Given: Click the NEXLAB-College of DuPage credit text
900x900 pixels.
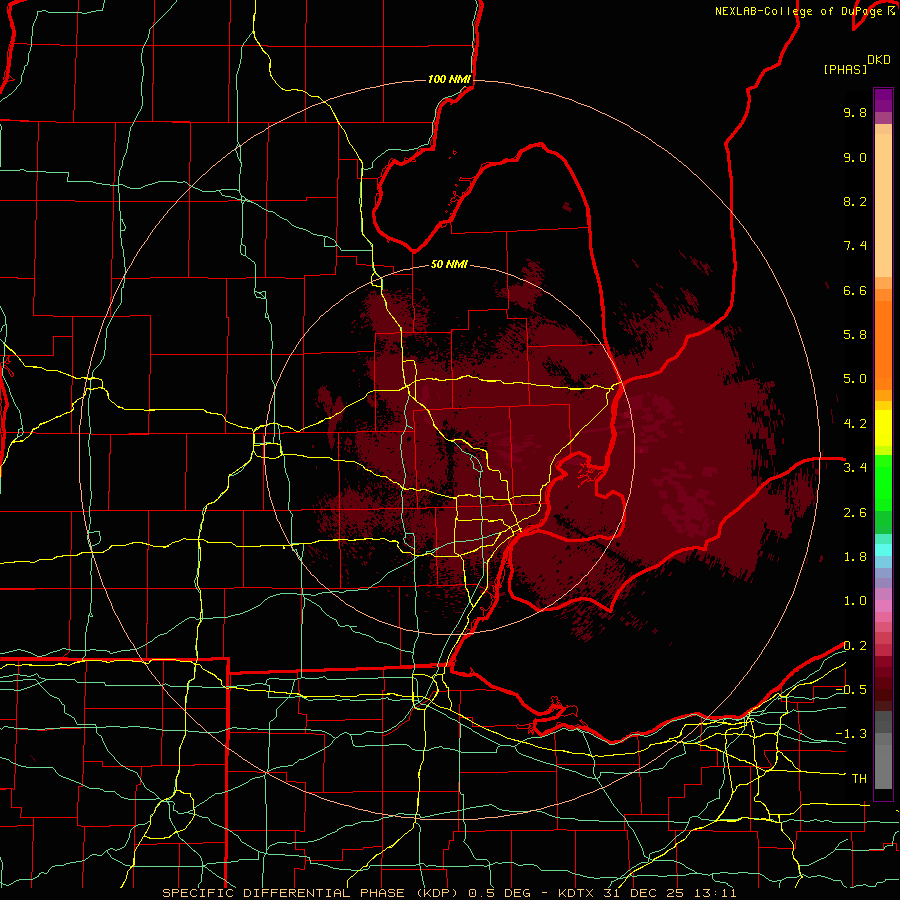Looking at the screenshot, I should pyautogui.click(x=800, y=11).
